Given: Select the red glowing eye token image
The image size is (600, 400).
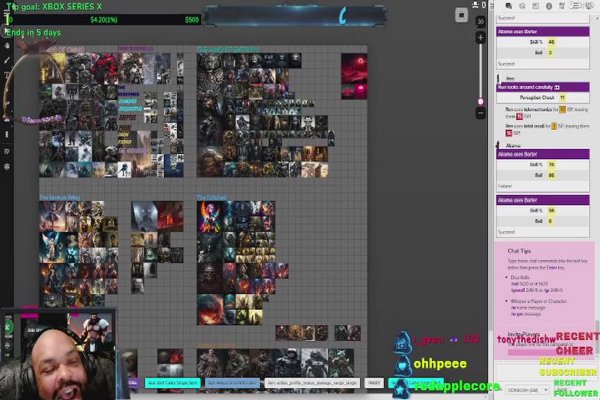Looking at the screenshot, I should pyautogui.click(x=354, y=67).
